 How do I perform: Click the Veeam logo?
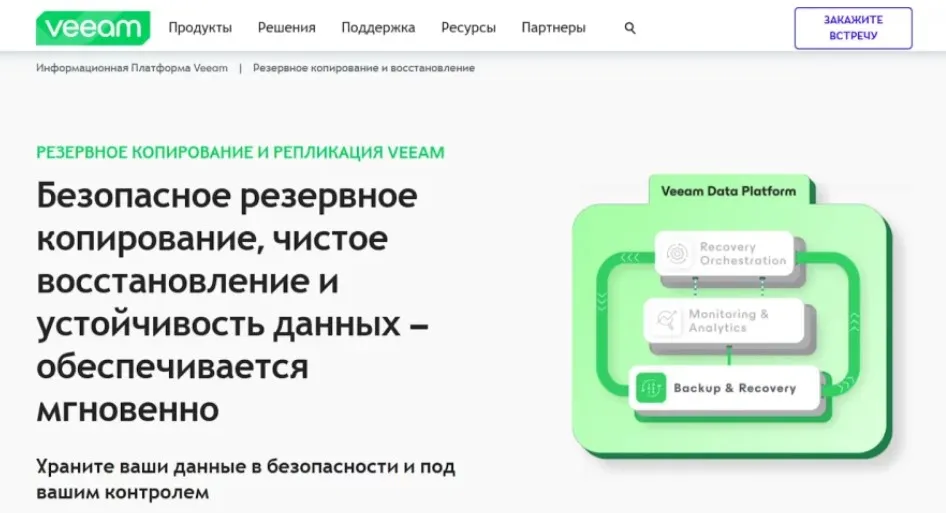tap(93, 28)
